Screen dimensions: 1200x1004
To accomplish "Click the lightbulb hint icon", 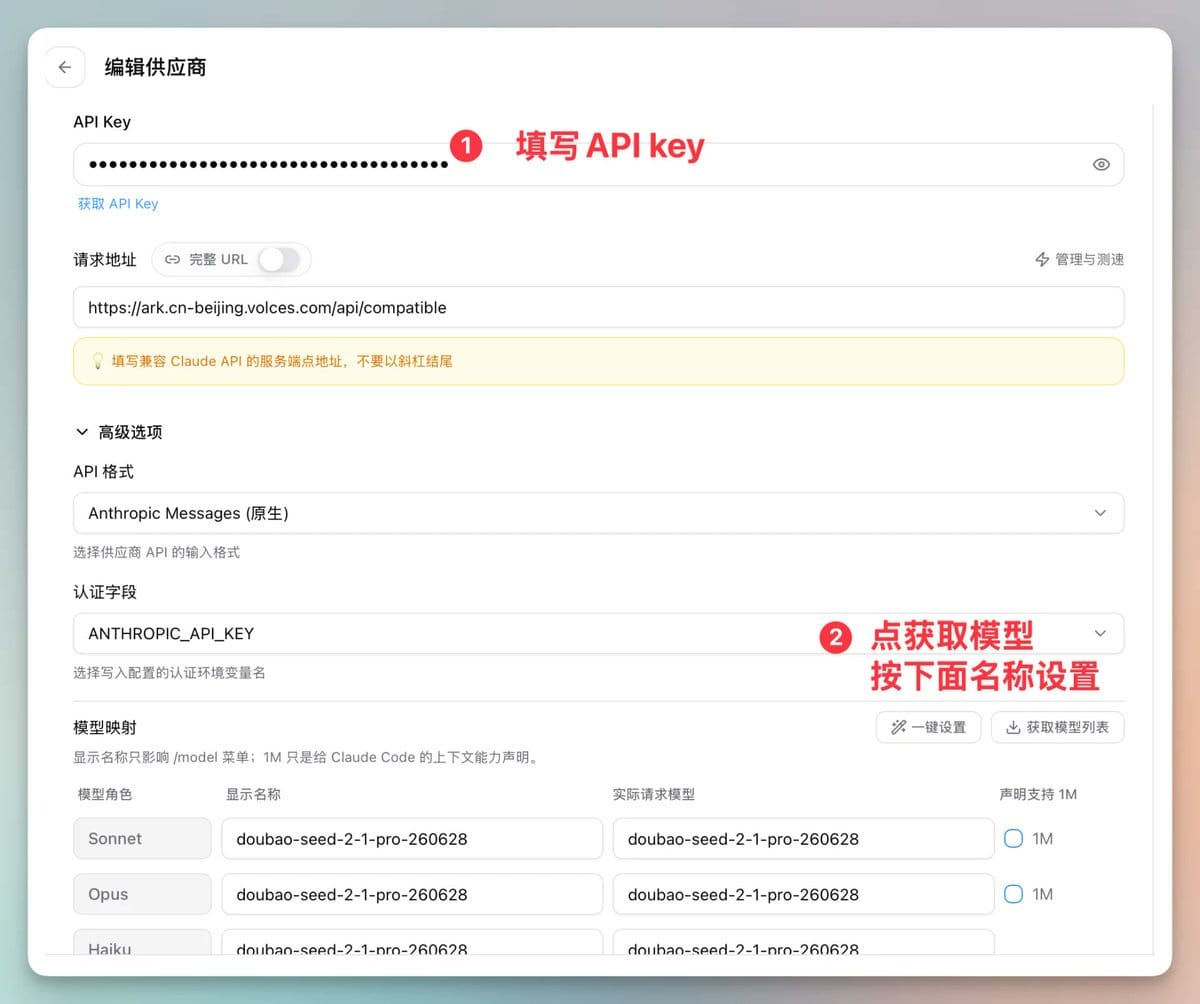I will click(98, 361).
